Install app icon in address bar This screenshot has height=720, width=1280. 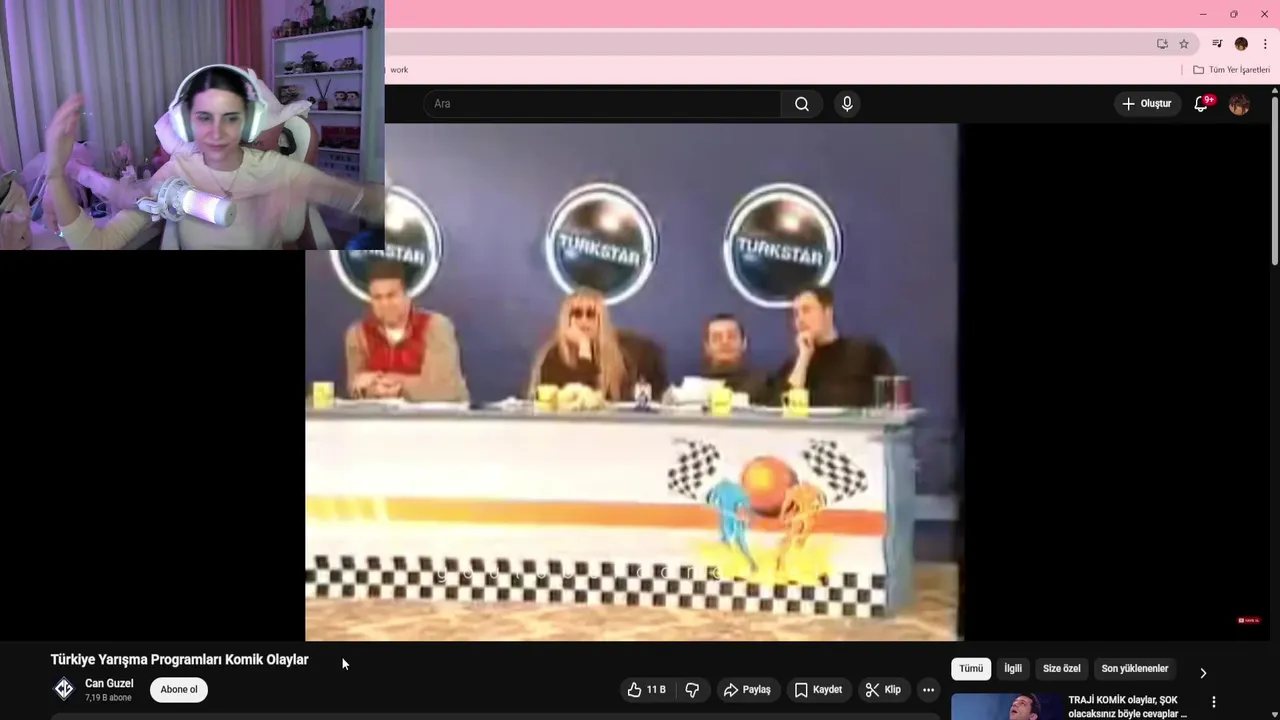click(1162, 44)
